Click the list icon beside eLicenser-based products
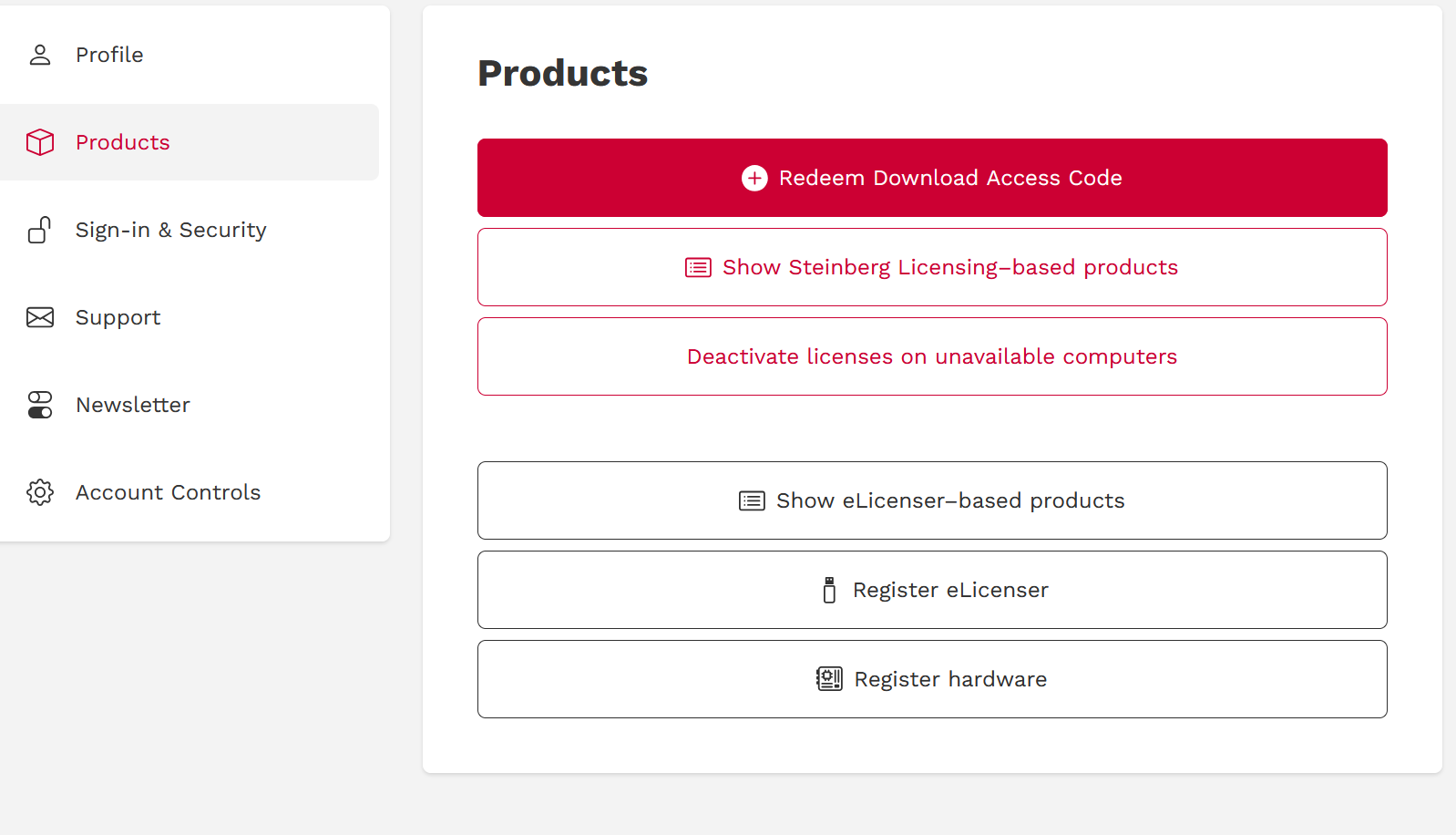Image resolution: width=1456 pixels, height=835 pixels. pyautogui.click(x=752, y=500)
